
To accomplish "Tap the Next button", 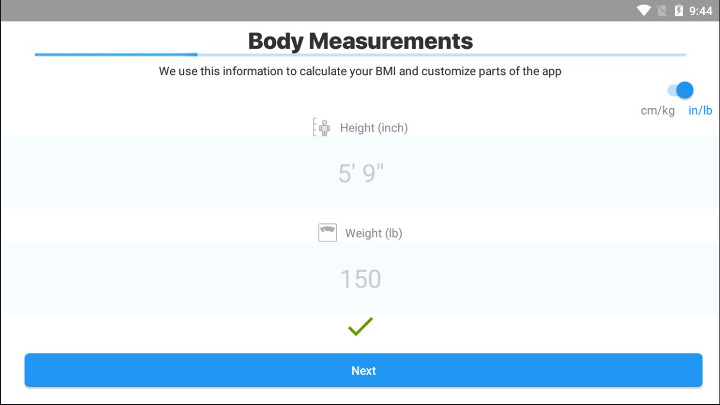I will (363, 370).
